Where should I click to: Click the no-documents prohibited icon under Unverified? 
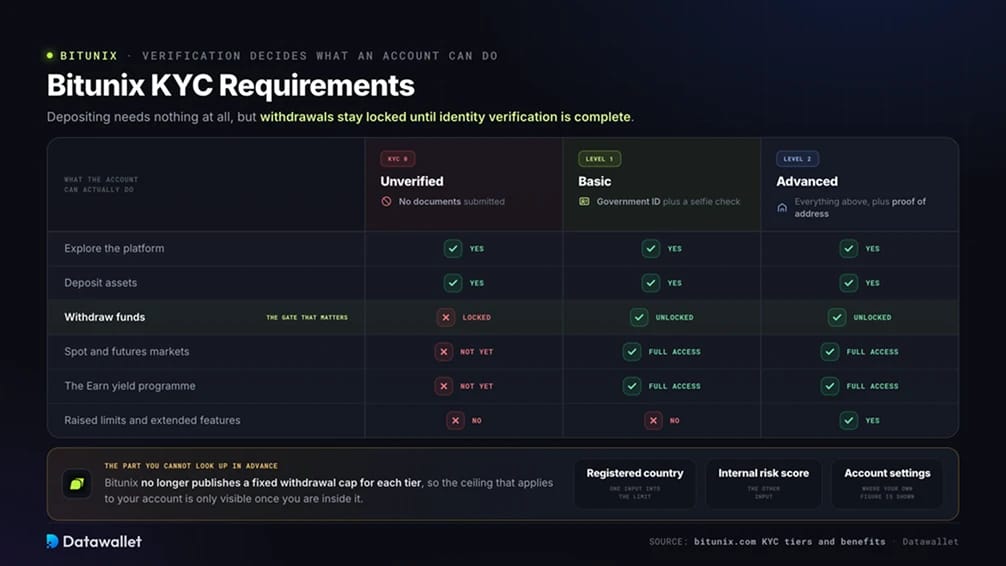(386, 202)
